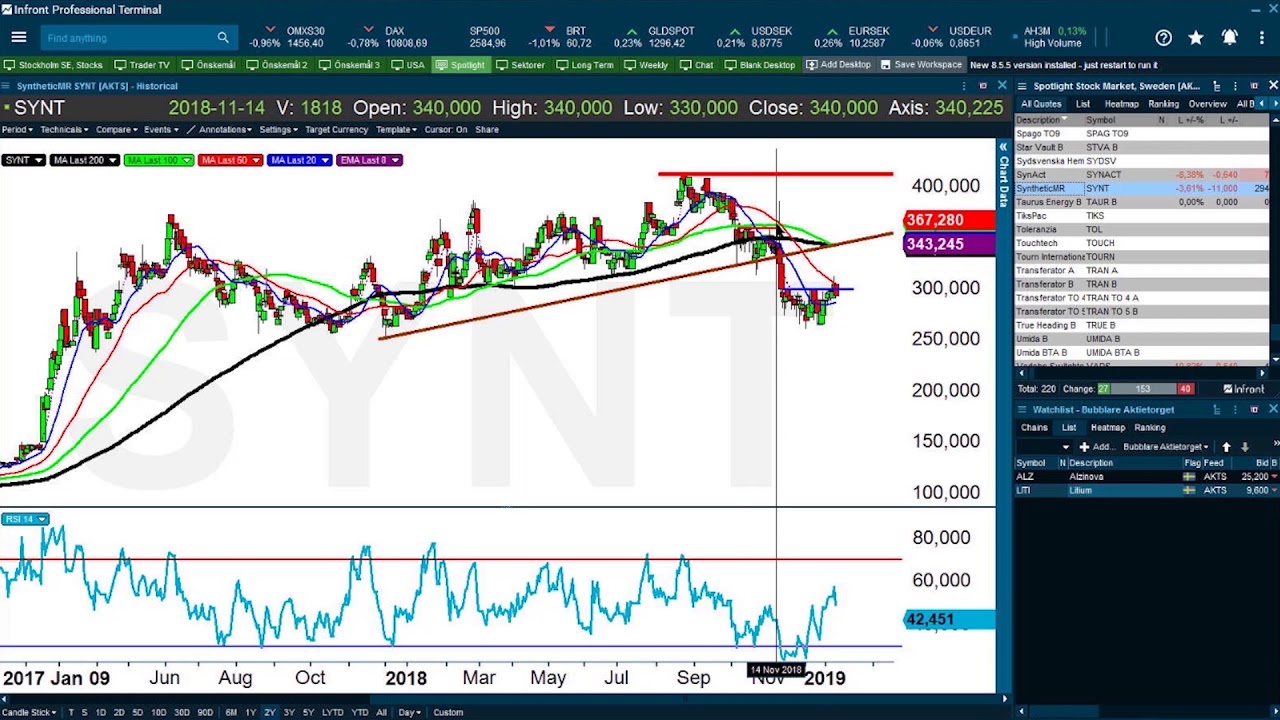Select All Quotes tab in Spotlight window

tap(1041, 104)
